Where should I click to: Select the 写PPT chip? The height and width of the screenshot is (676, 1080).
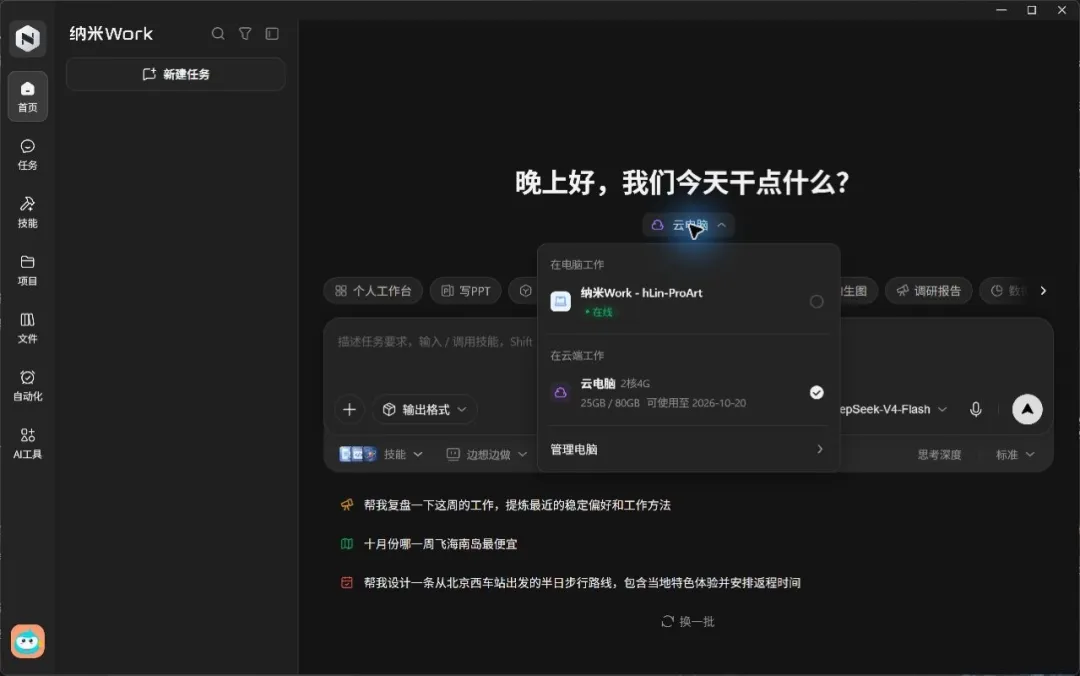pos(466,291)
